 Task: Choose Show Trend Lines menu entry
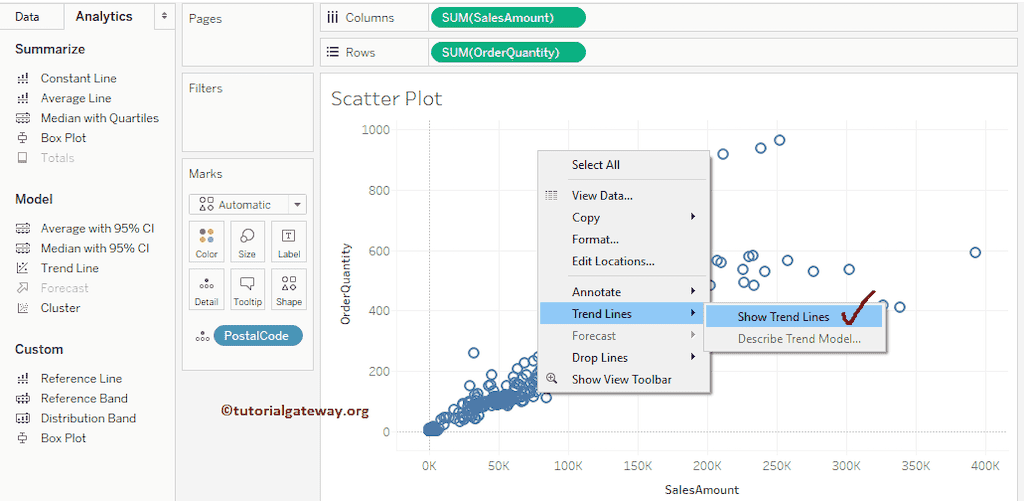click(x=783, y=317)
